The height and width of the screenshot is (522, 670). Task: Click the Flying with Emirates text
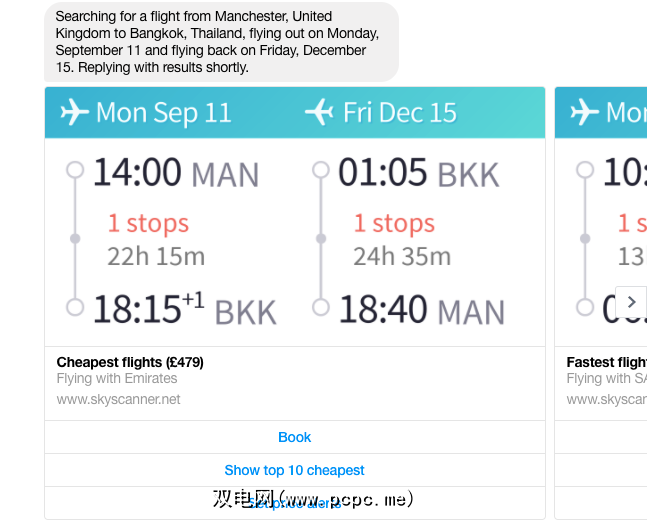click(x=117, y=379)
